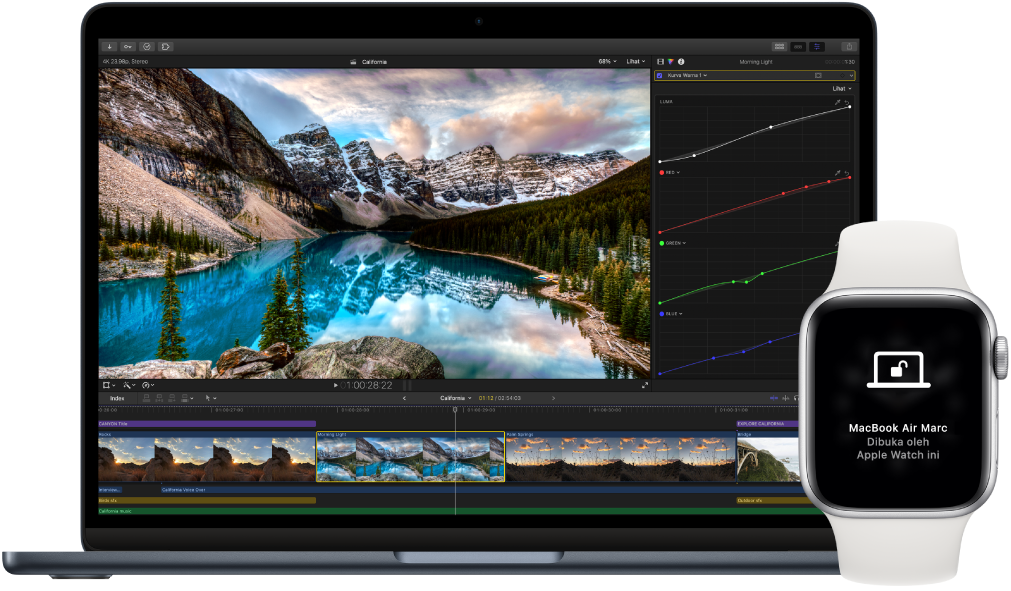This screenshot has height=591, width=1011.
Task: Click the keyframe diamond on the Kurva Warna row
Action: pos(842,76)
